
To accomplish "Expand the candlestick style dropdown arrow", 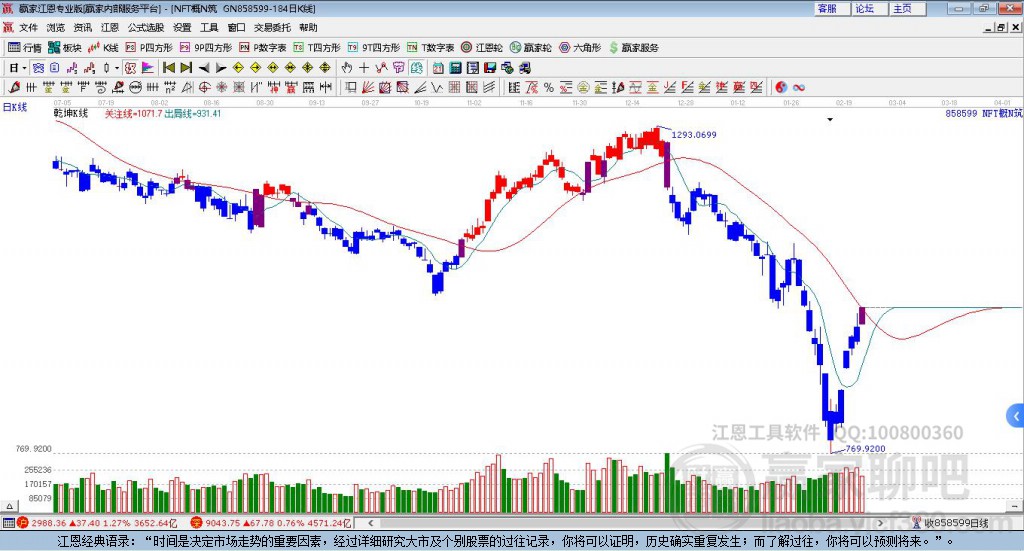I will [x=116, y=68].
